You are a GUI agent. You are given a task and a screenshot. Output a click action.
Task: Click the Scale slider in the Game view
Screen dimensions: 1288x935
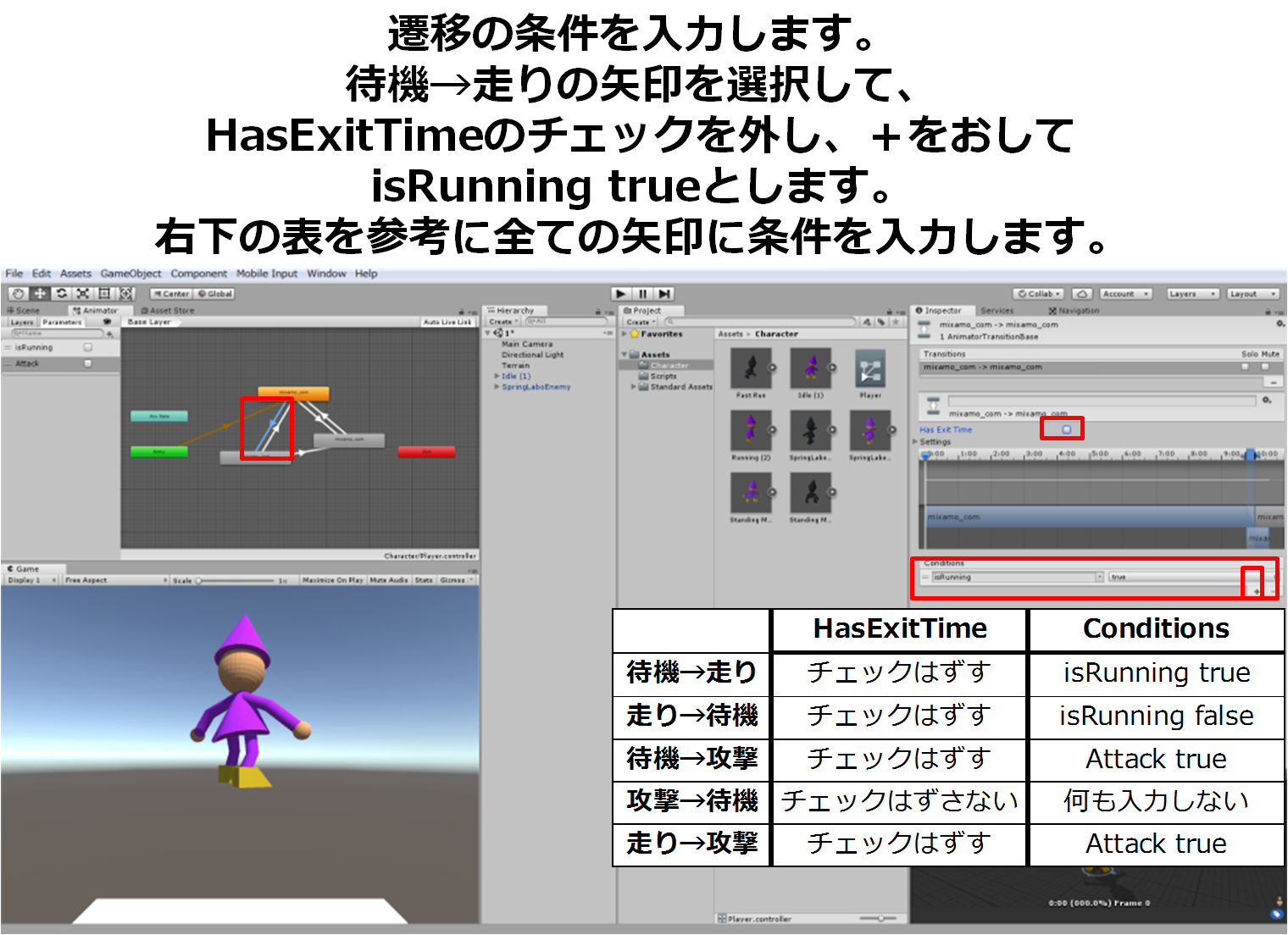[x=237, y=581]
